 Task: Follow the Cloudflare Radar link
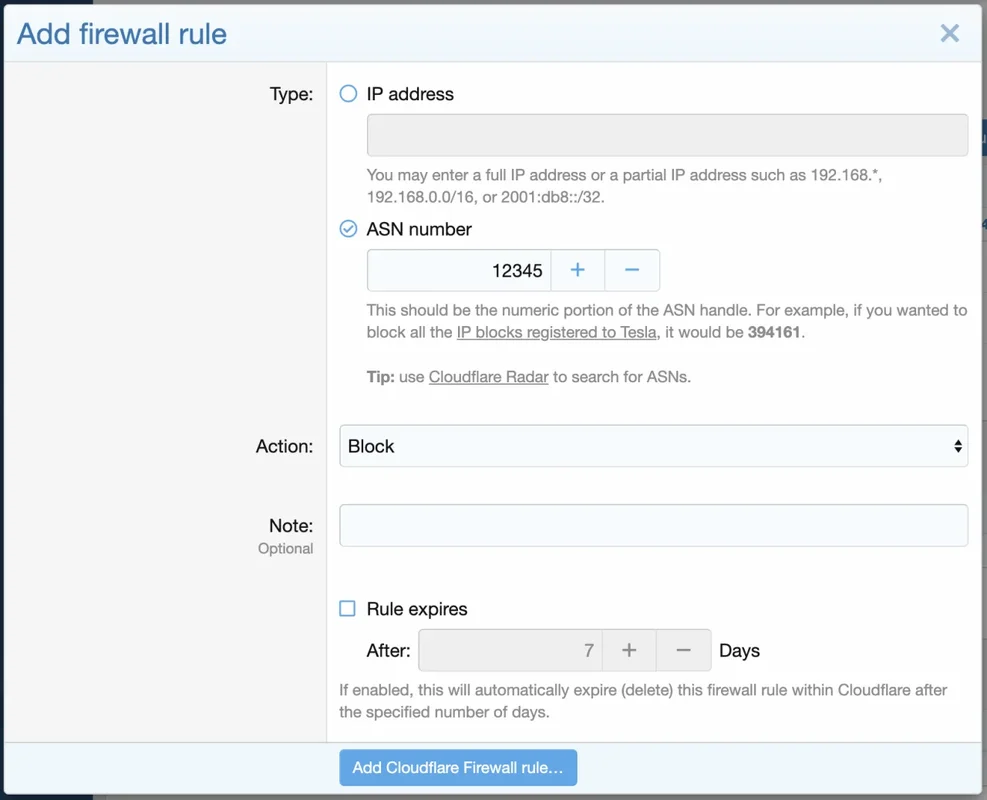coord(488,377)
